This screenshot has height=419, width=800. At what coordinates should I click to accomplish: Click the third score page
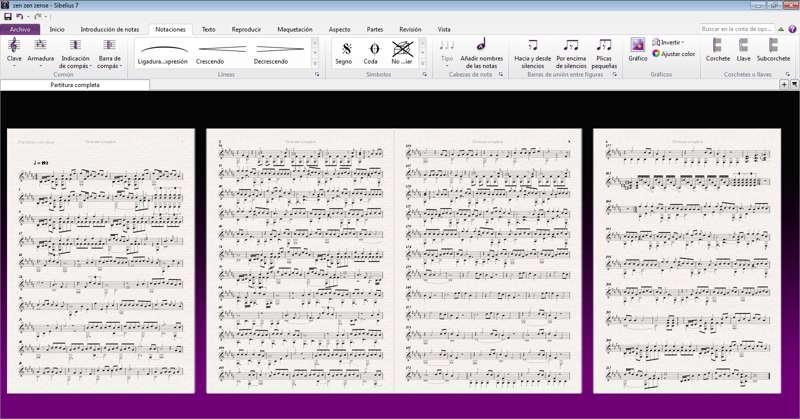[x=488, y=261]
